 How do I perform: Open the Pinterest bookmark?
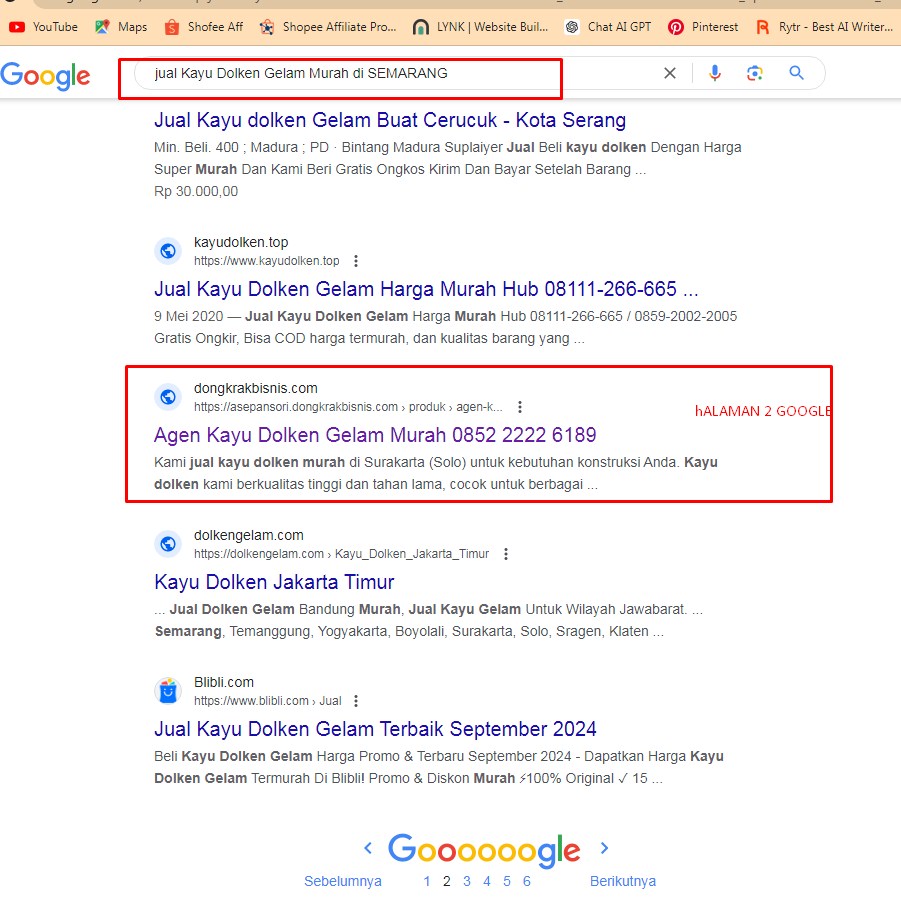pos(703,27)
